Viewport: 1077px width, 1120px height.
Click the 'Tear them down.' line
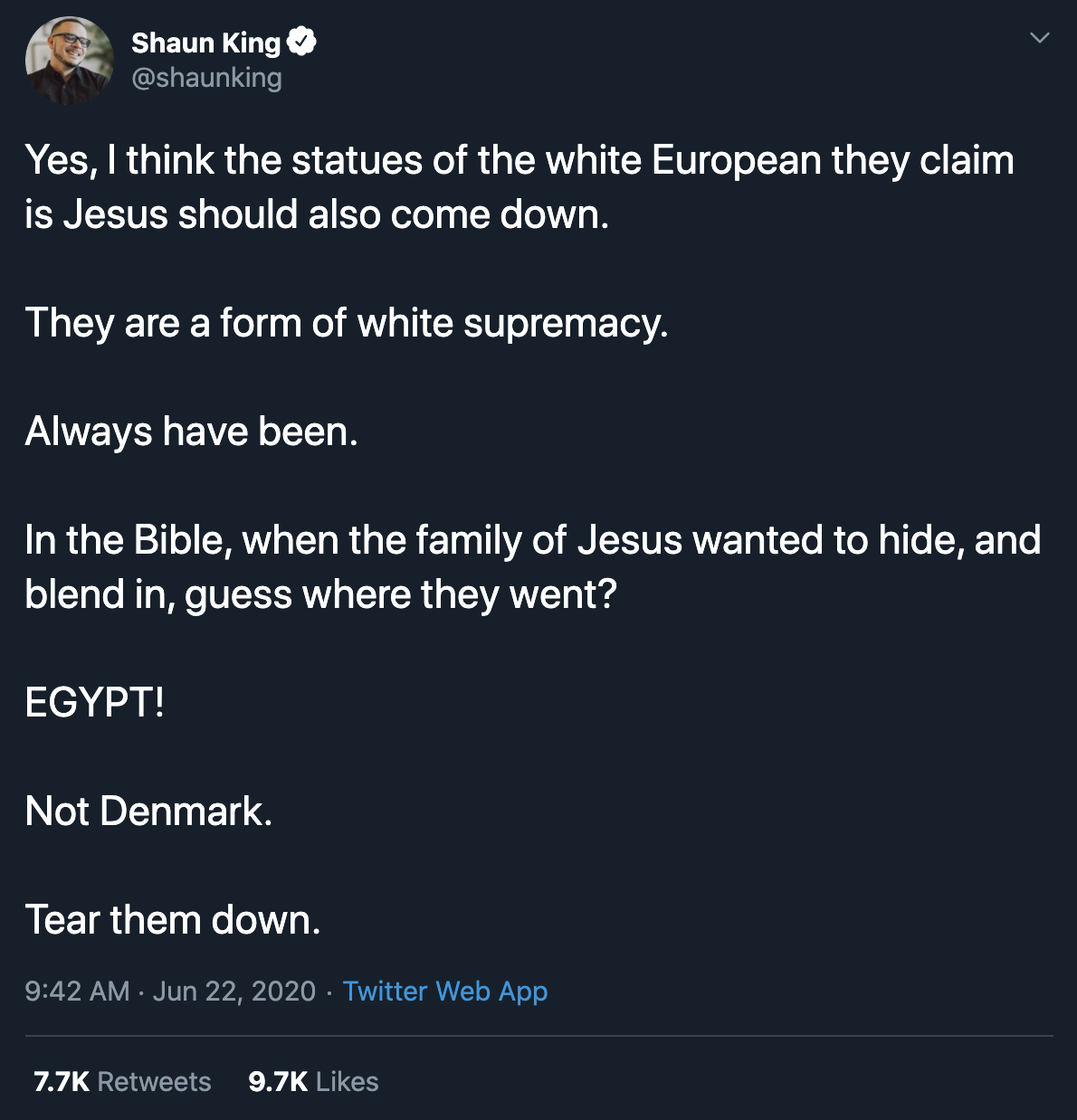pyautogui.click(x=173, y=920)
